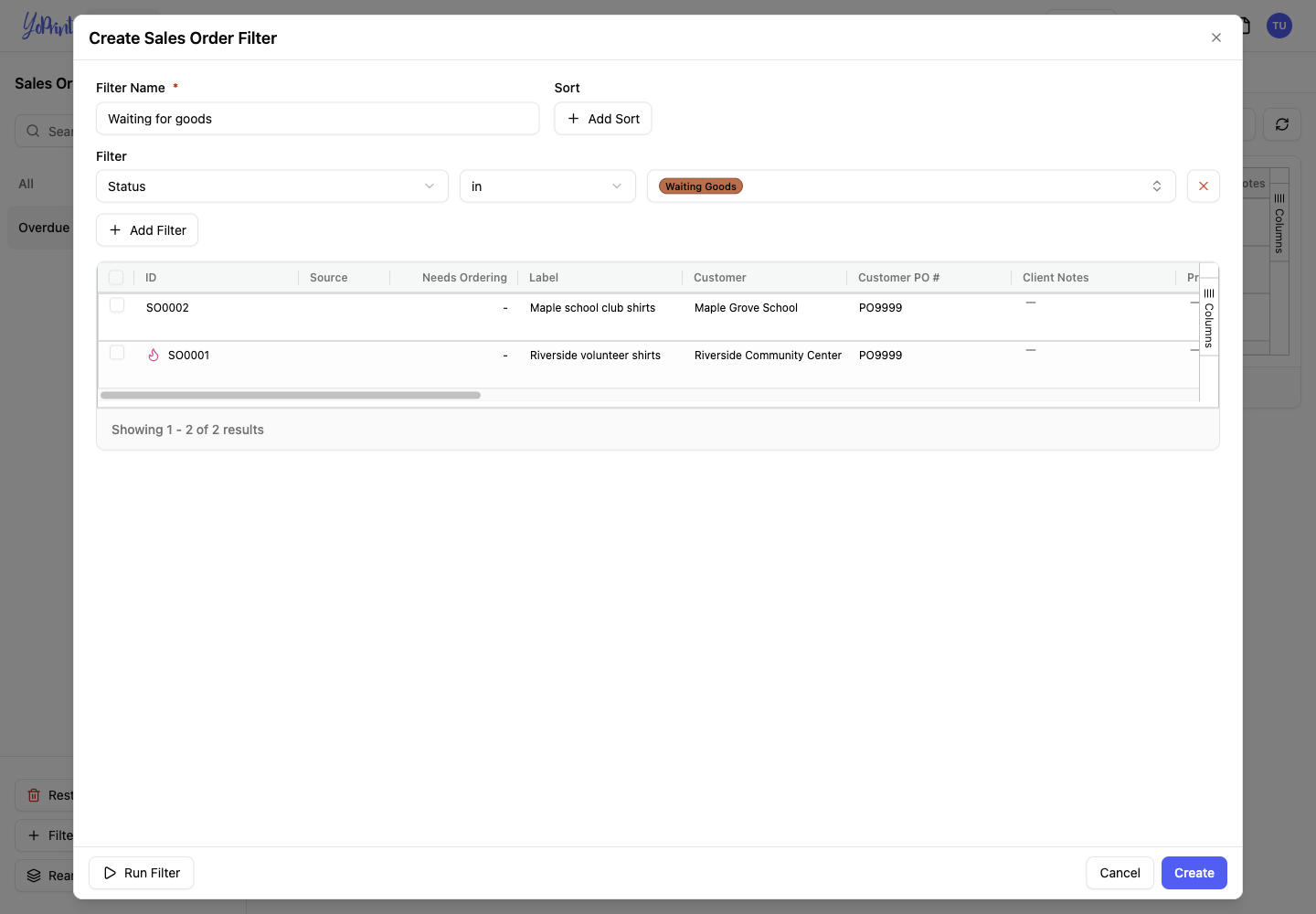Click the flame icon next to SO0001
The image size is (1316, 914).
(x=154, y=355)
